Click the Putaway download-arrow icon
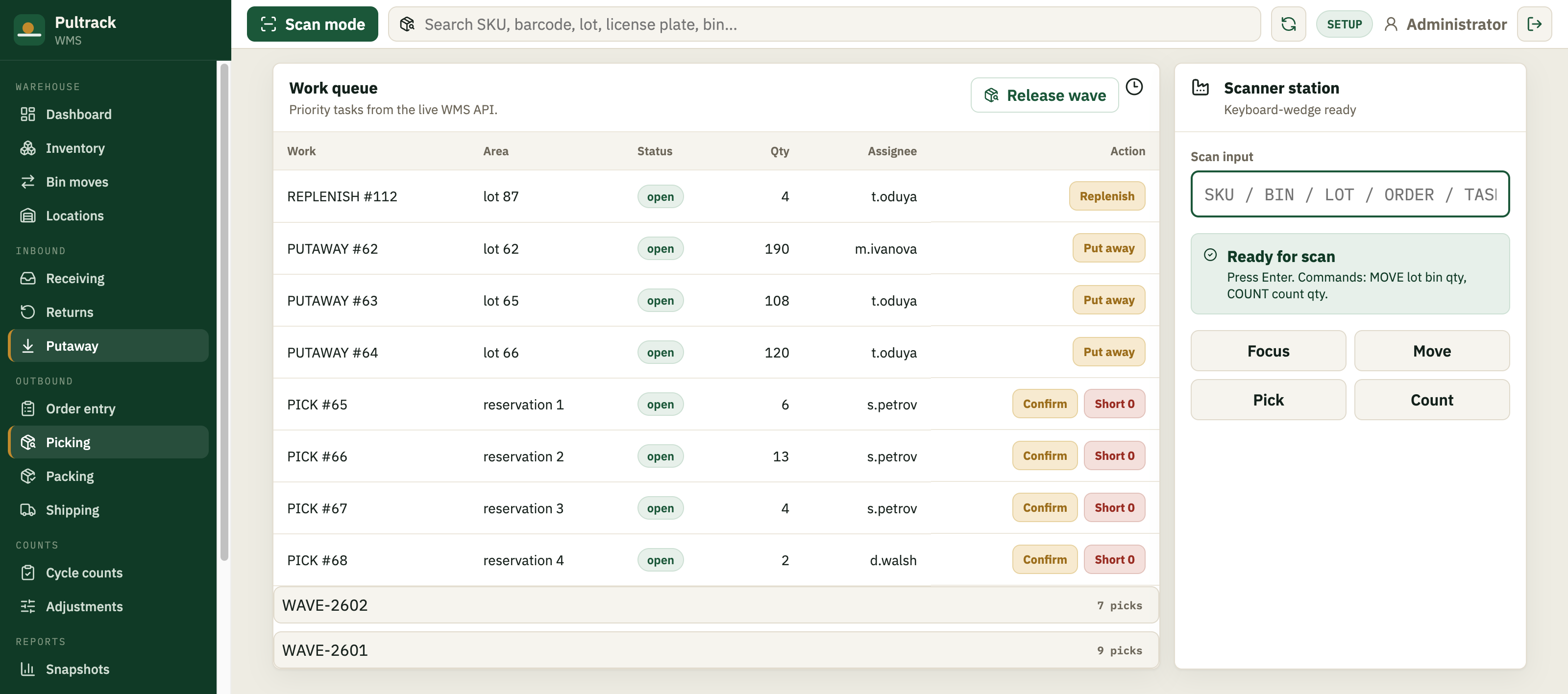This screenshot has width=1568, height=694. click(28, 345)
